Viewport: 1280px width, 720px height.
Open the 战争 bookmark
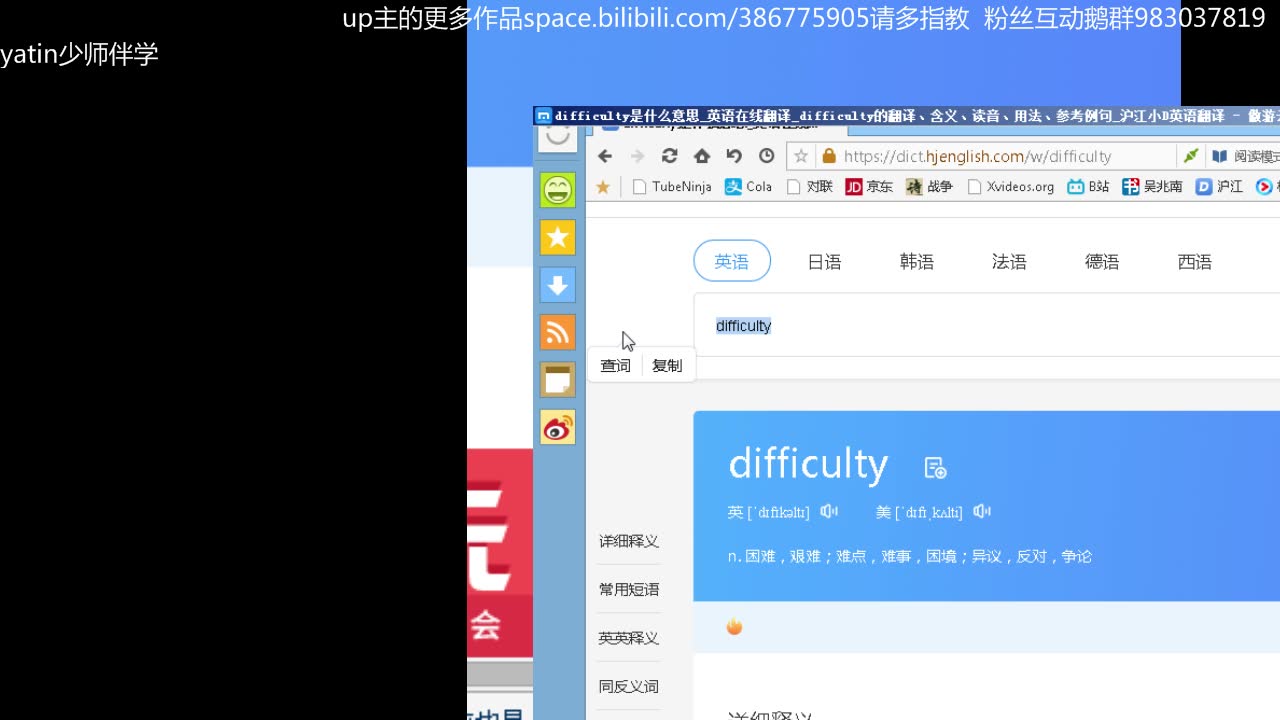tap(929, 187)
